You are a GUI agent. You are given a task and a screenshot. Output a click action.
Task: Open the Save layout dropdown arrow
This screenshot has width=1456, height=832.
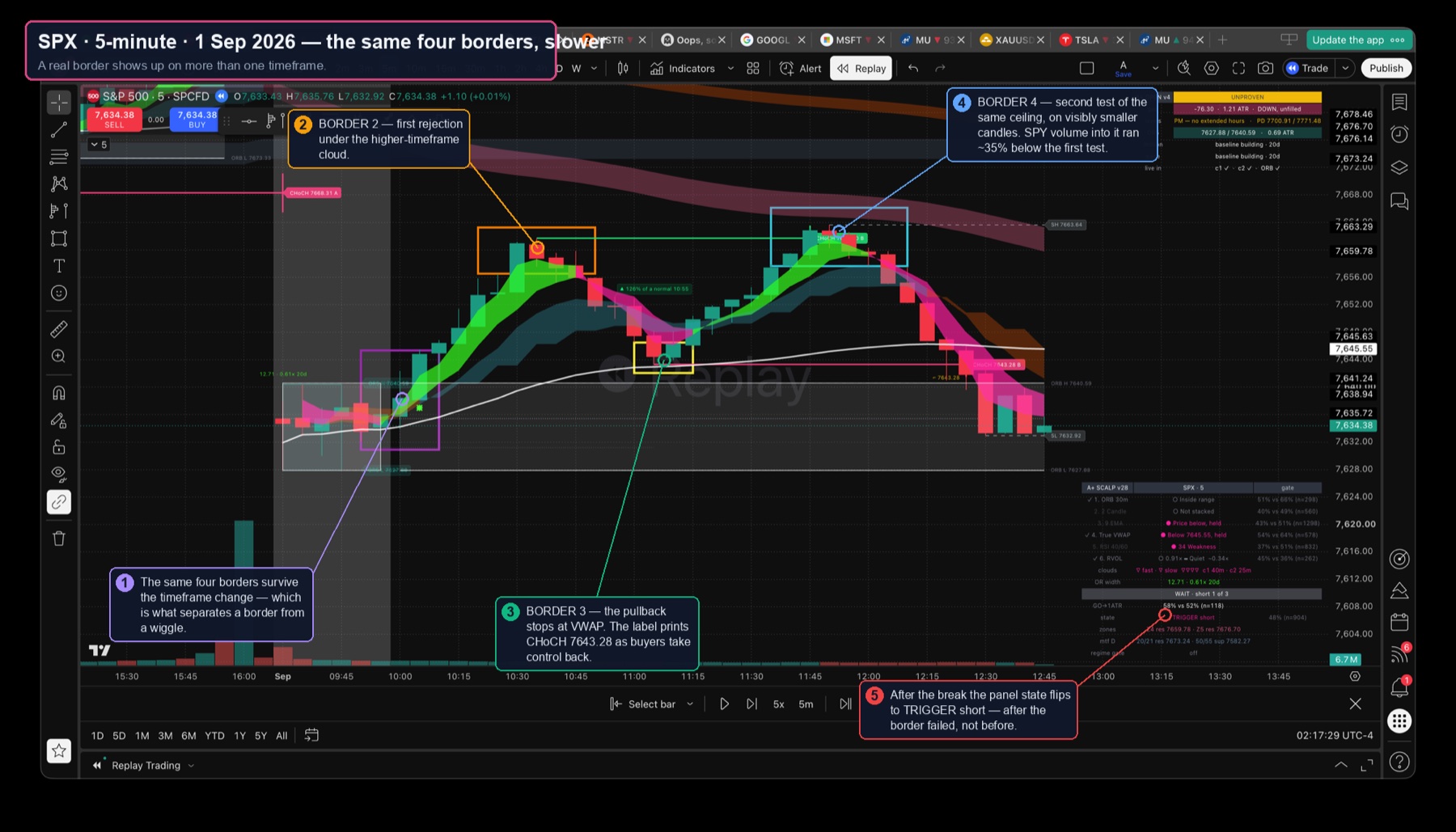1155,69
